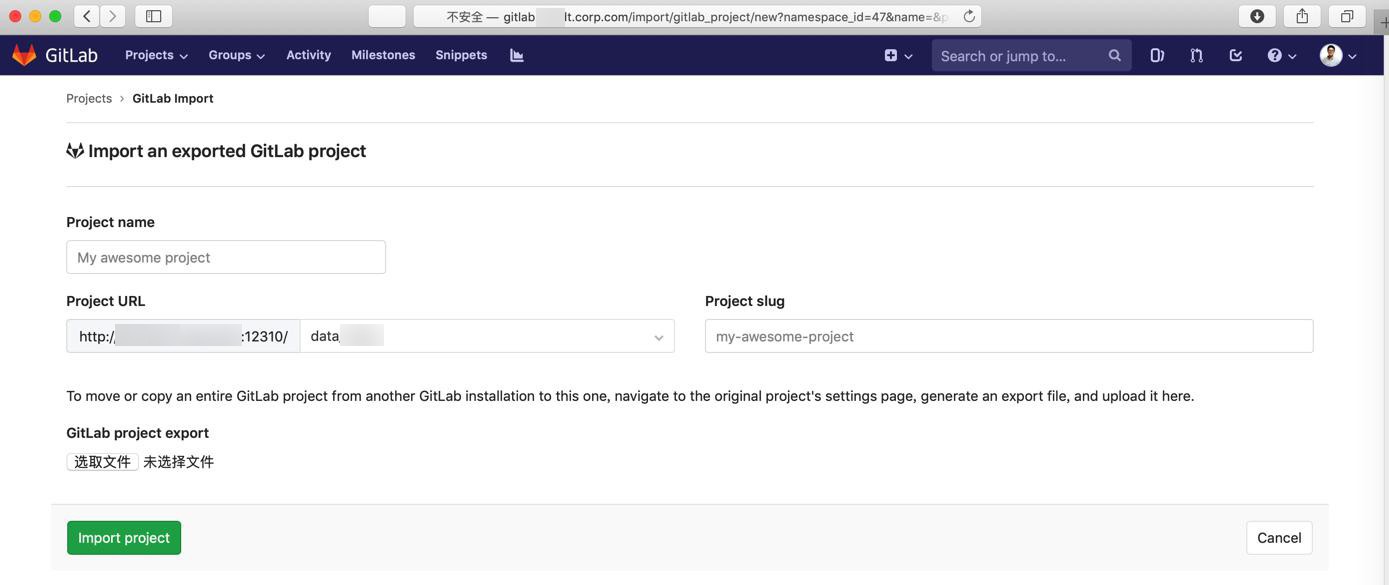Click the Safari address bar
This screenshot has width=1389, height=585.
pos(697,16)
